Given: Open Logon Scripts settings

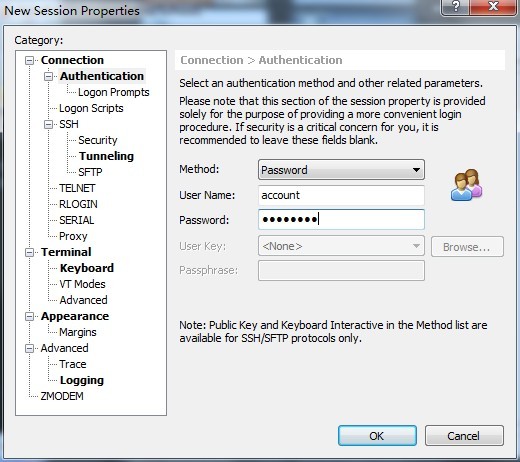Looking at the screenshot, I should [91, 108].
